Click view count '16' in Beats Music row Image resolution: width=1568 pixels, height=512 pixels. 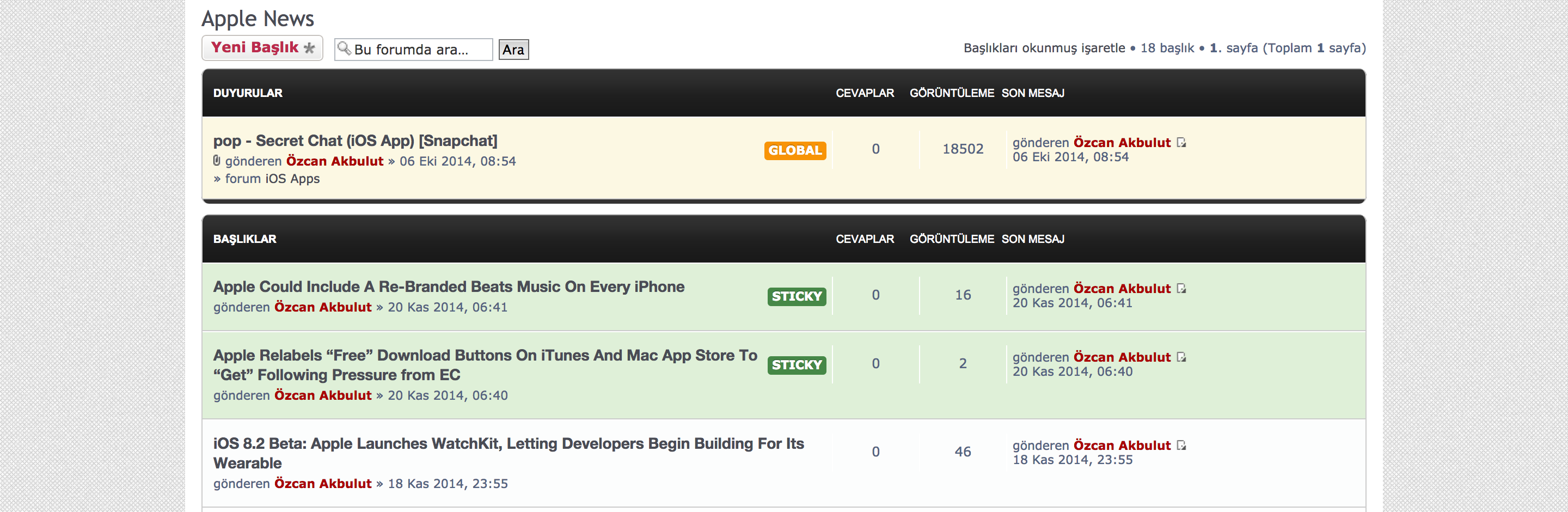tap(963, 295)
